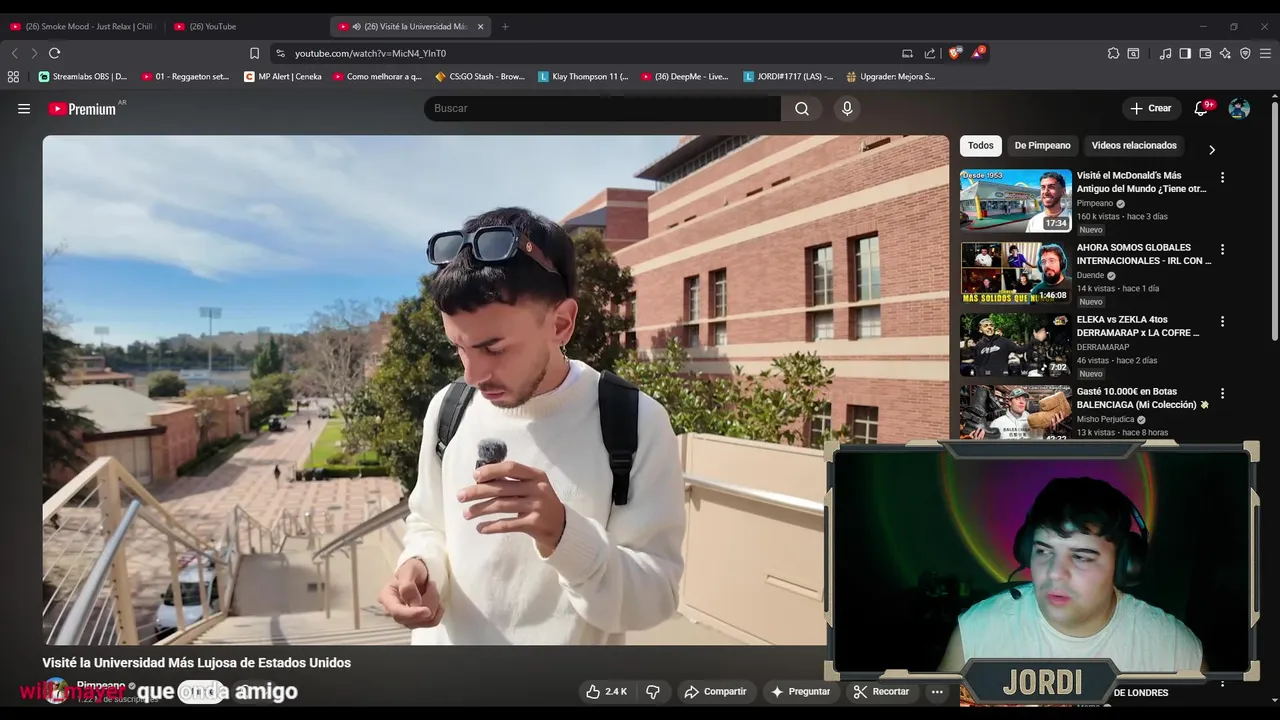Dislike the video with thumbs down
This screenshot has width=1280, height=720.
point(653,691)
